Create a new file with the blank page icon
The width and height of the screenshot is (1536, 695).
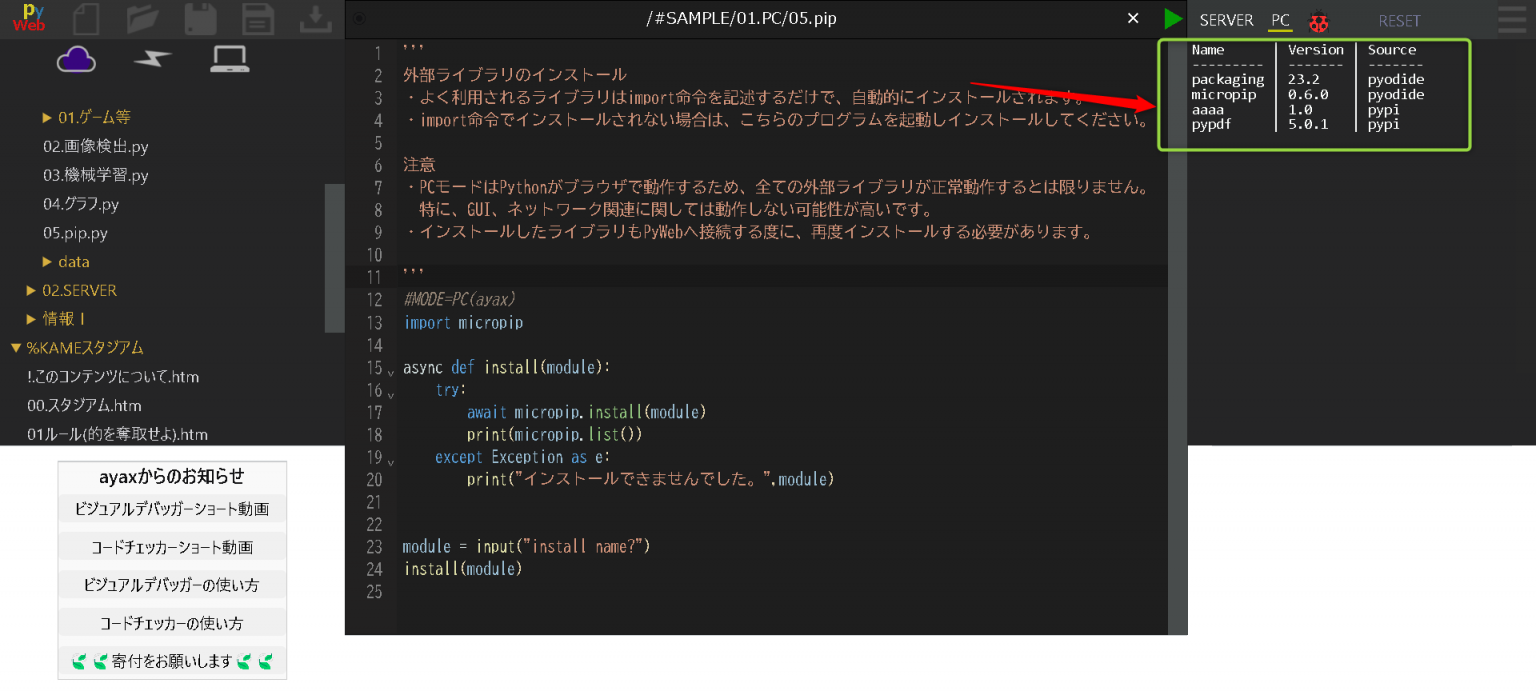tap(86, 18)
